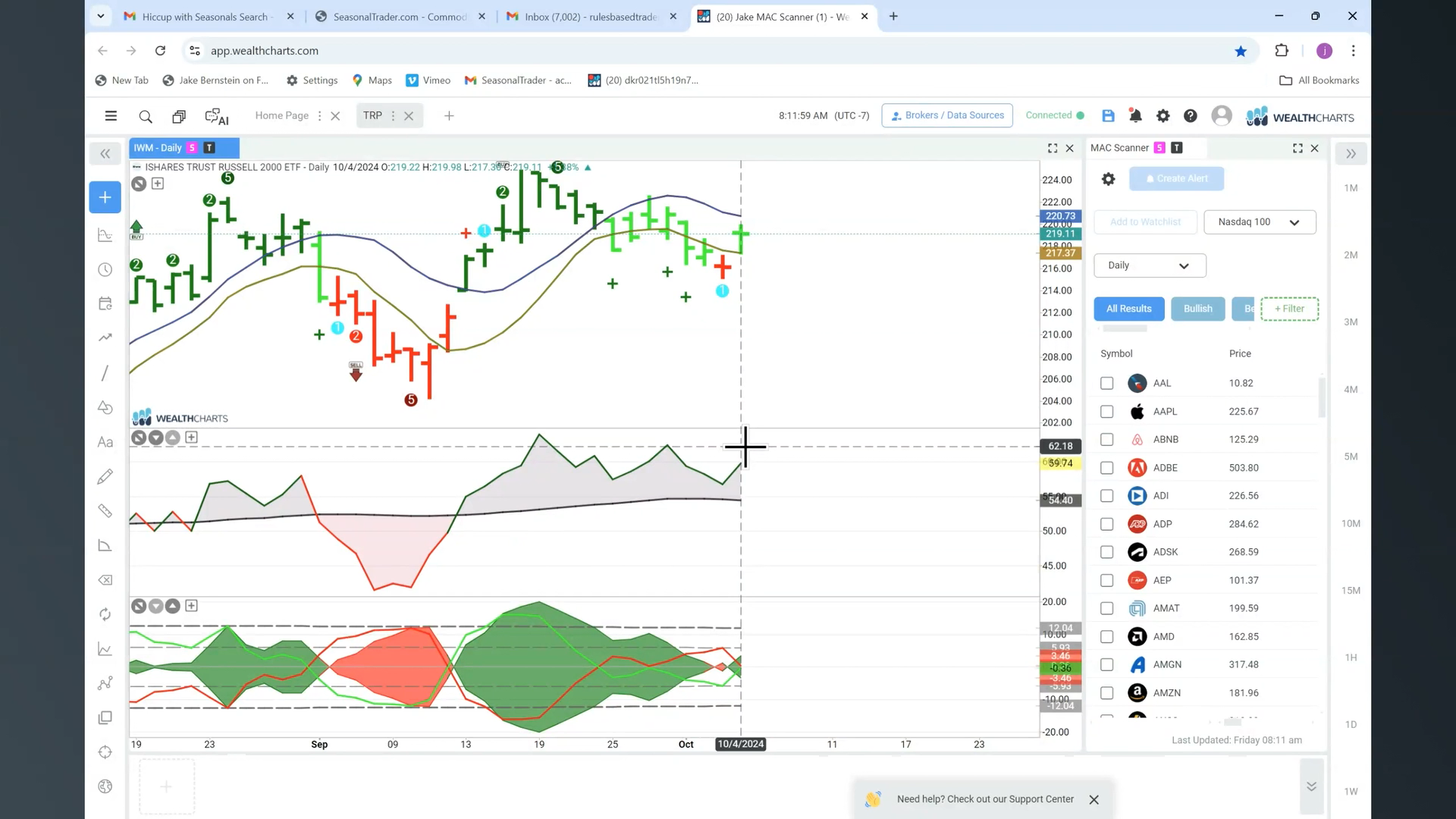The width and height of the screenshot is (1456, 819).
Task: Add new workspace tab with plus
Action: pos(449,116)
